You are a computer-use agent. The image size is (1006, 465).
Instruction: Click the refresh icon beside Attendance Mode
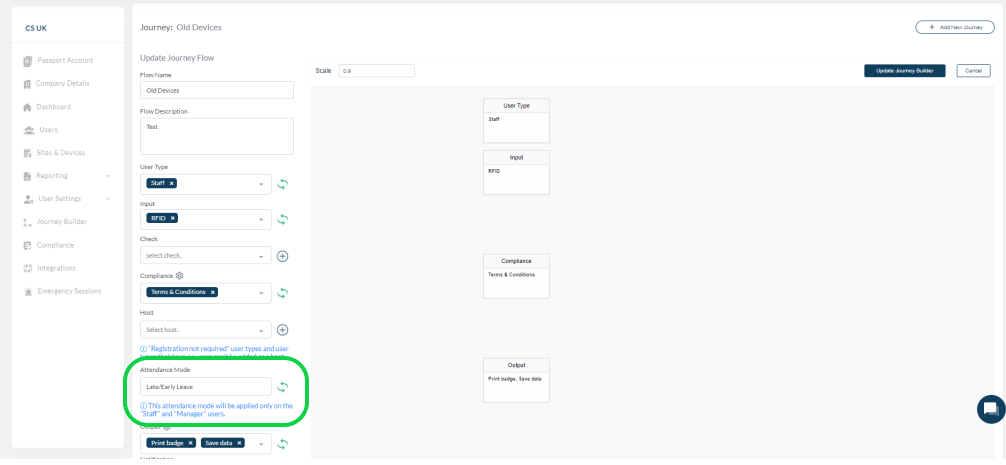point(282,387)
